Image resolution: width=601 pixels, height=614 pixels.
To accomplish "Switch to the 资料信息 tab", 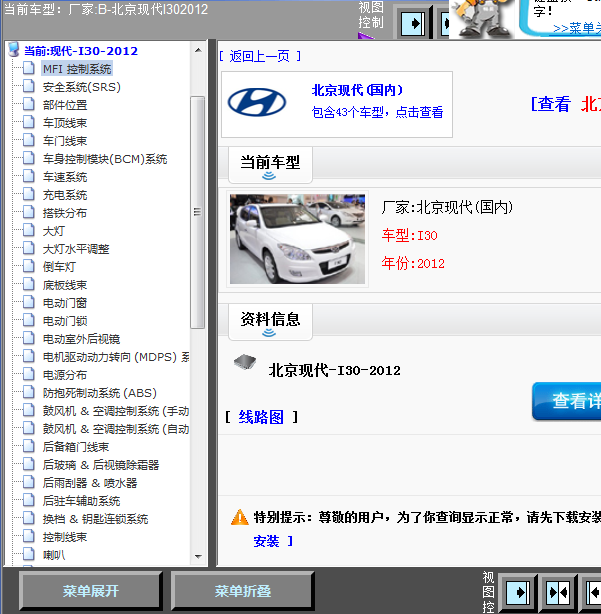I will pyautogui.click(x=270, y=321).
